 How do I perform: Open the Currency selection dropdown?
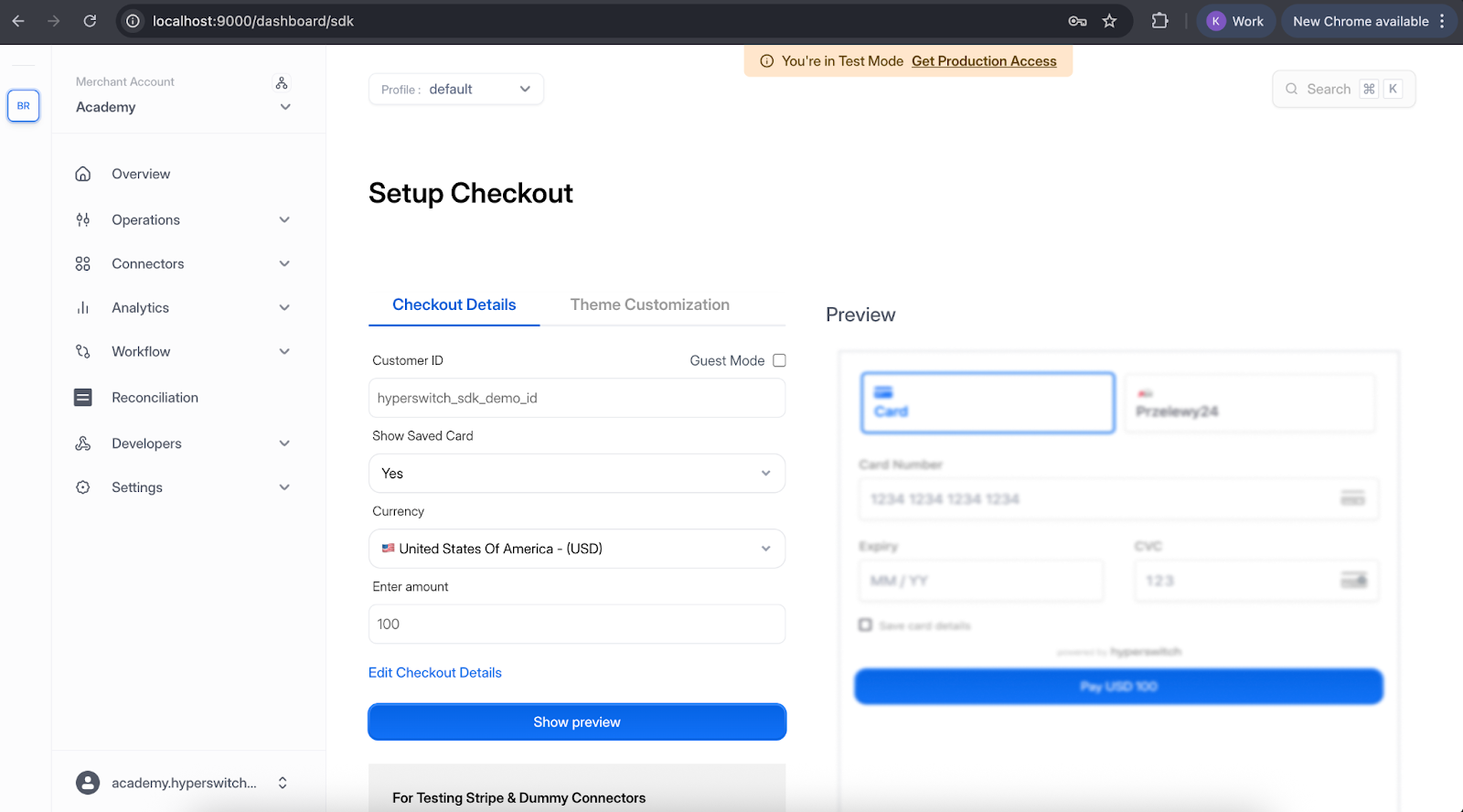576,549
